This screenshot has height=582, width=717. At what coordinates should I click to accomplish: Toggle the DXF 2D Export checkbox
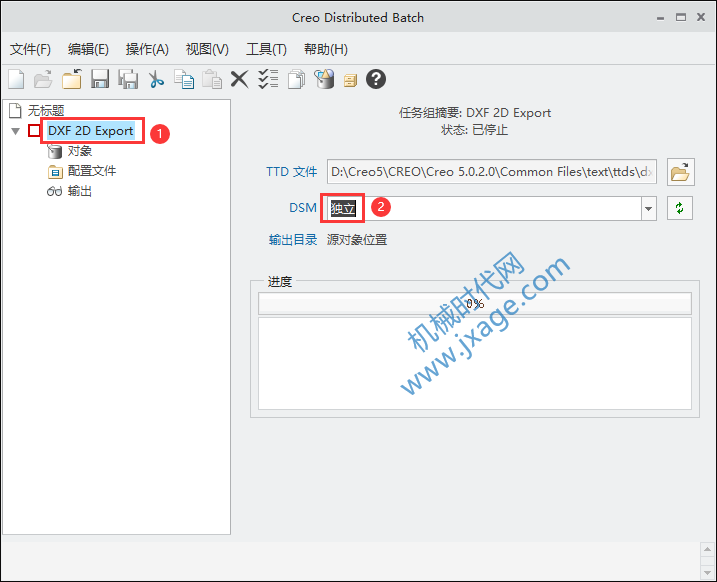34,131
